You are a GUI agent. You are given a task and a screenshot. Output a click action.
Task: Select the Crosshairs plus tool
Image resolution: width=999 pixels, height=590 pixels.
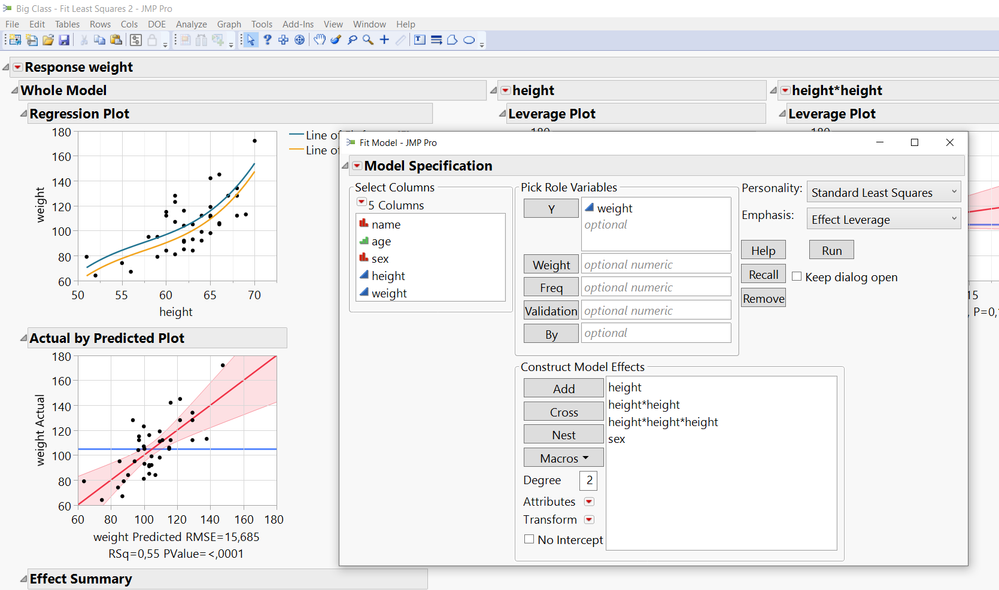click(x=384, y=40)
